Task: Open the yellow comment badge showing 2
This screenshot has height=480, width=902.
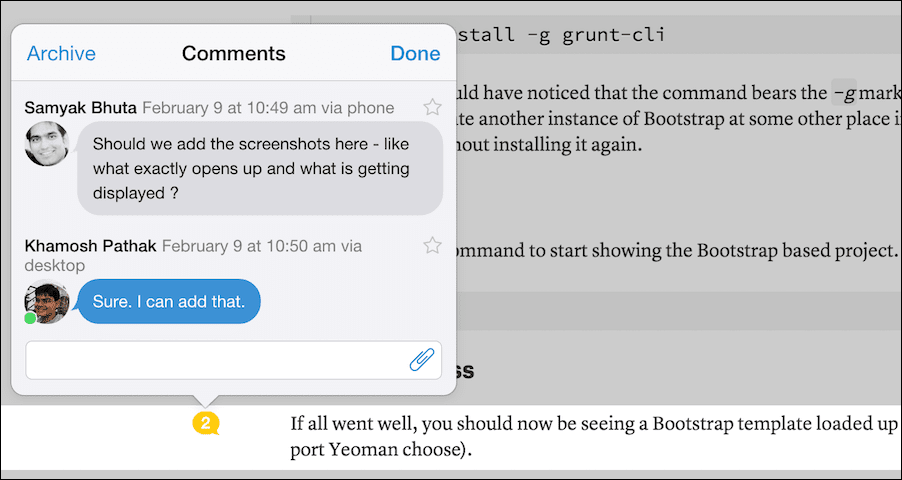Action: pos(206,424)
